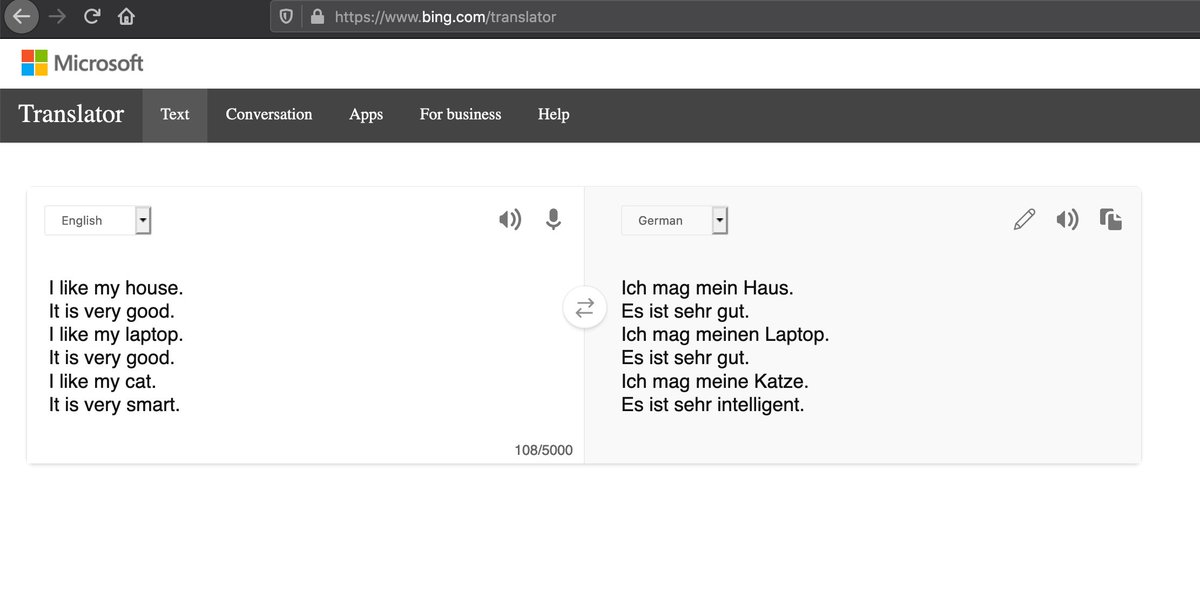This screenshot has height=591, width=1200.
Task: Click the browser forward arrow
Action: (57, 17)
